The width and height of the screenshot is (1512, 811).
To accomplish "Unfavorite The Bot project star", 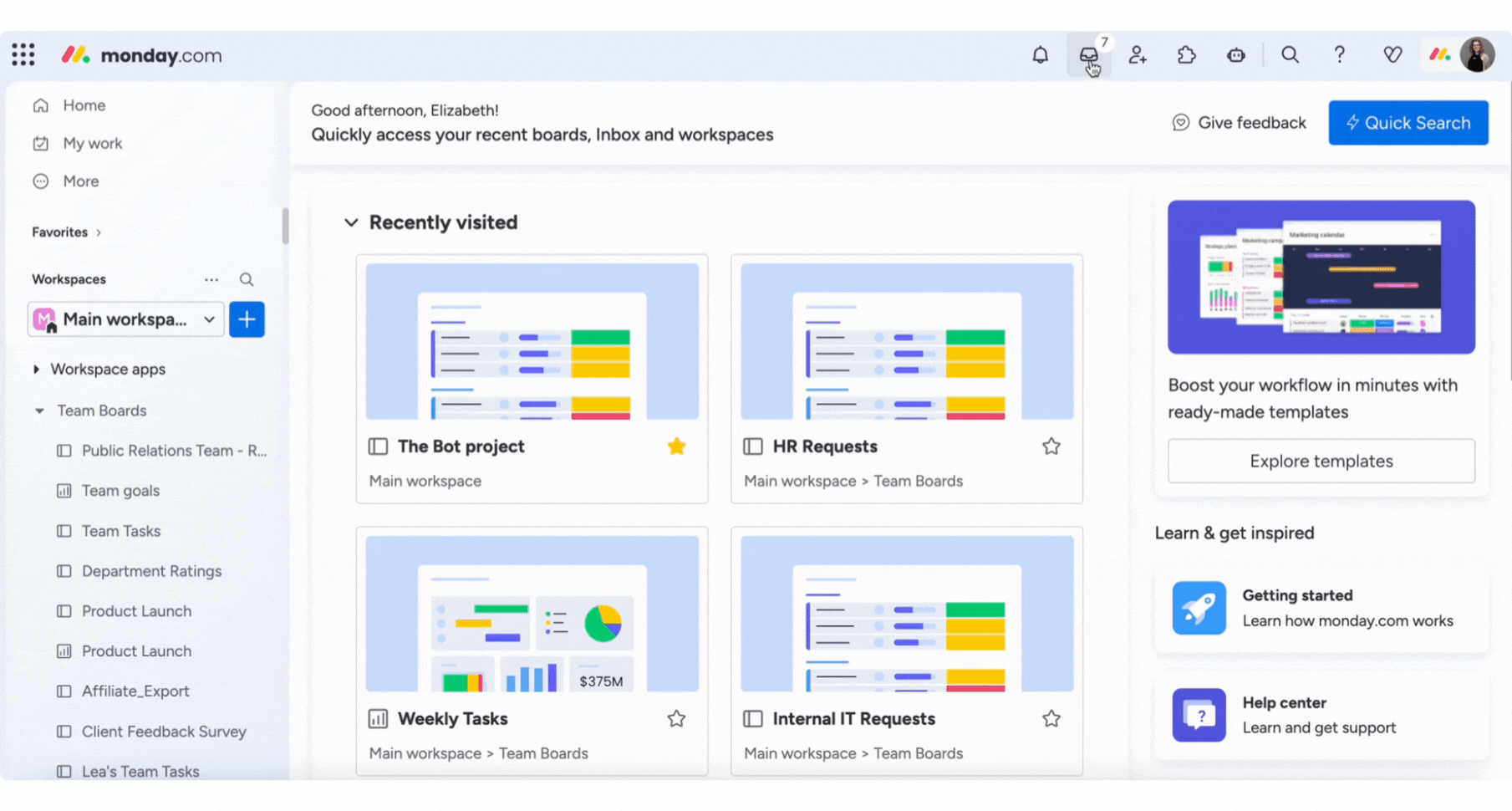I will coord(676,446).
